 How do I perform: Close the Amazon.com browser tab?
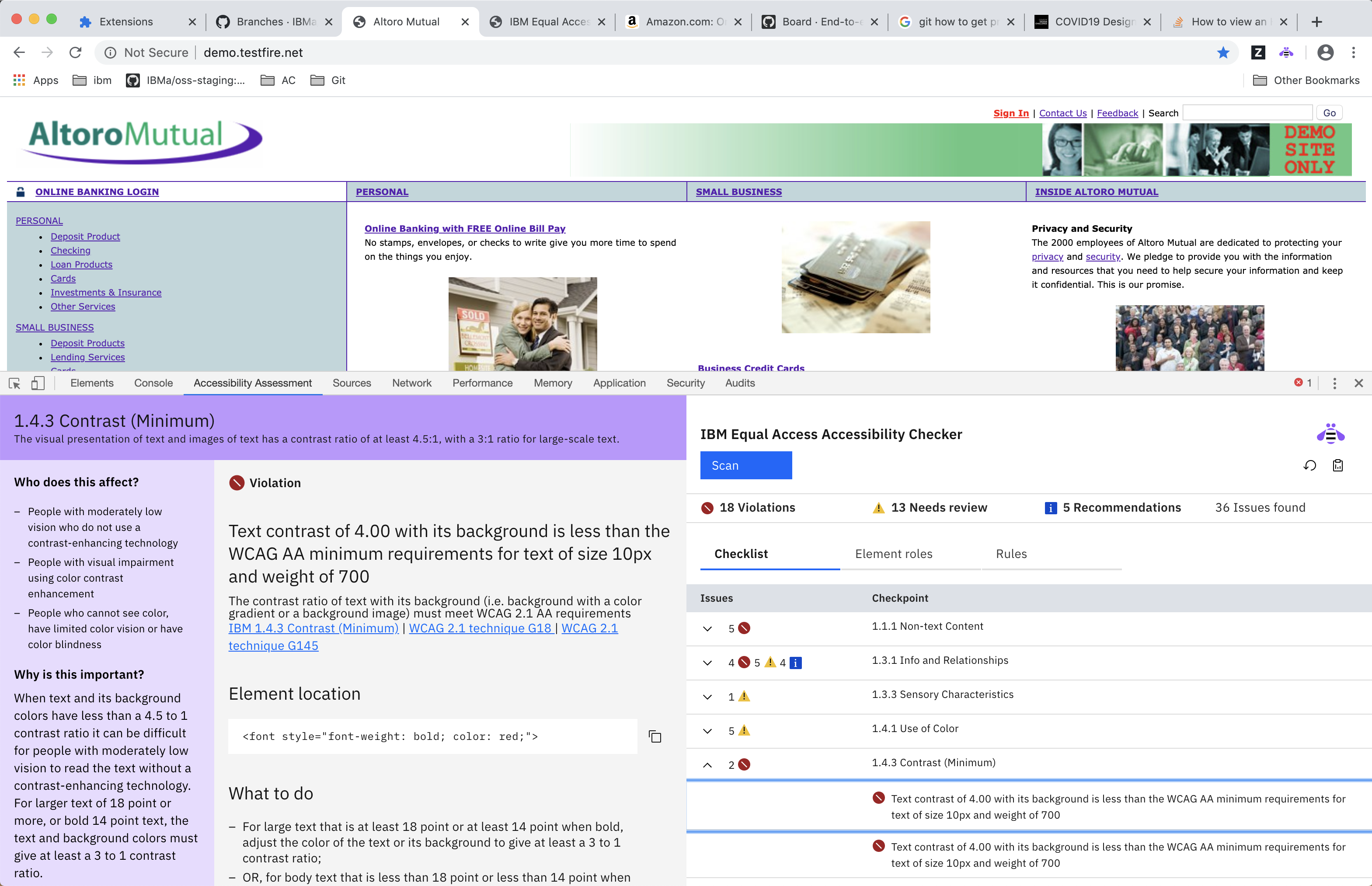tap(738, 22)
